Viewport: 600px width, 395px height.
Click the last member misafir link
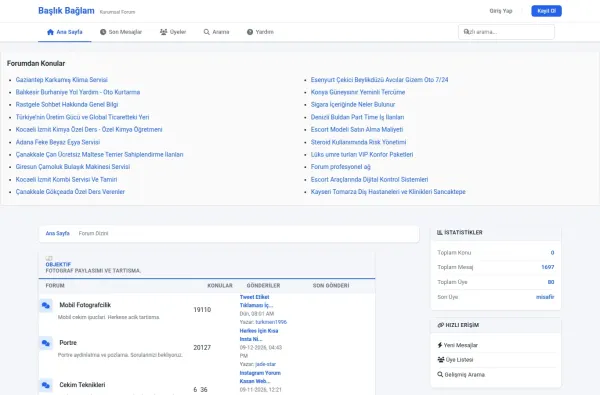click(545, 297)
